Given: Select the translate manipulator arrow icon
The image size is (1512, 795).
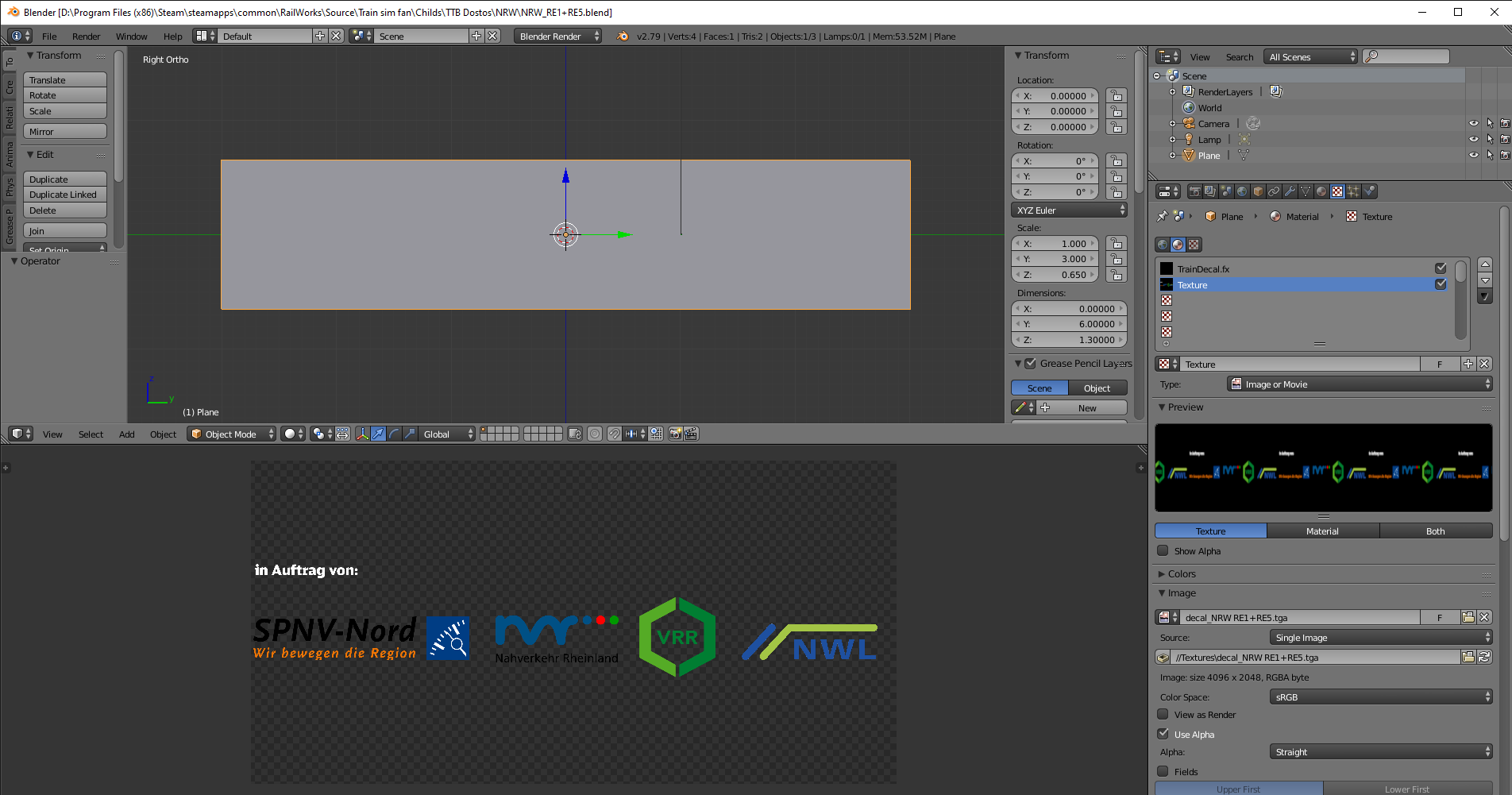Looking at the screenshot, I should point(378,434).
